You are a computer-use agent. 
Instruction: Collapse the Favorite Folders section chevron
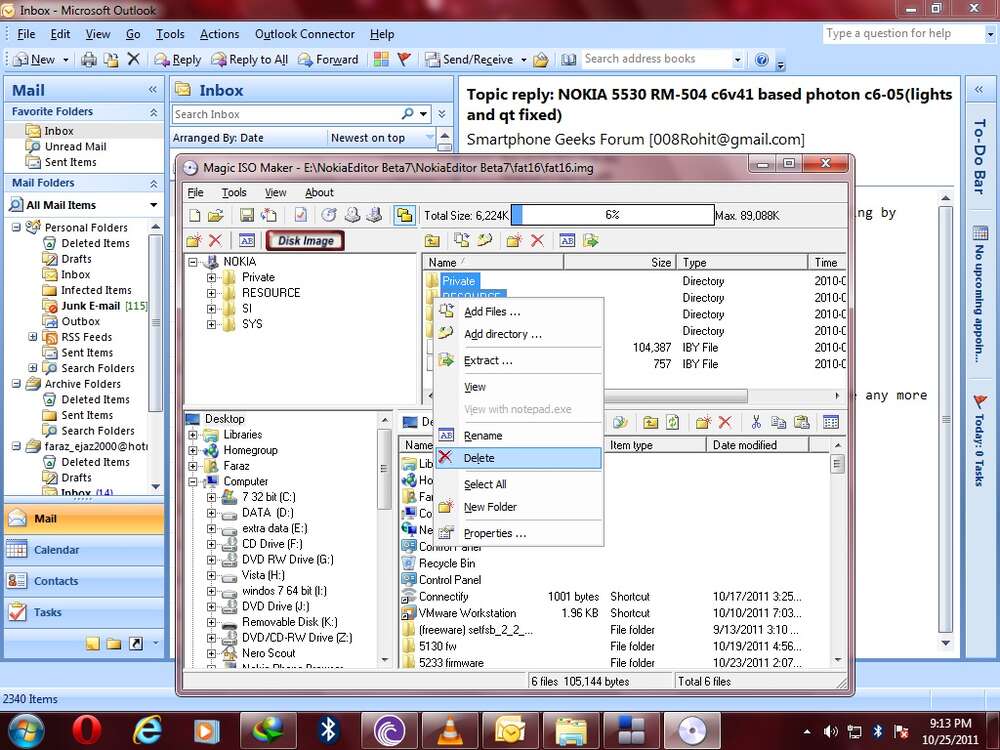tap(153, 112)
